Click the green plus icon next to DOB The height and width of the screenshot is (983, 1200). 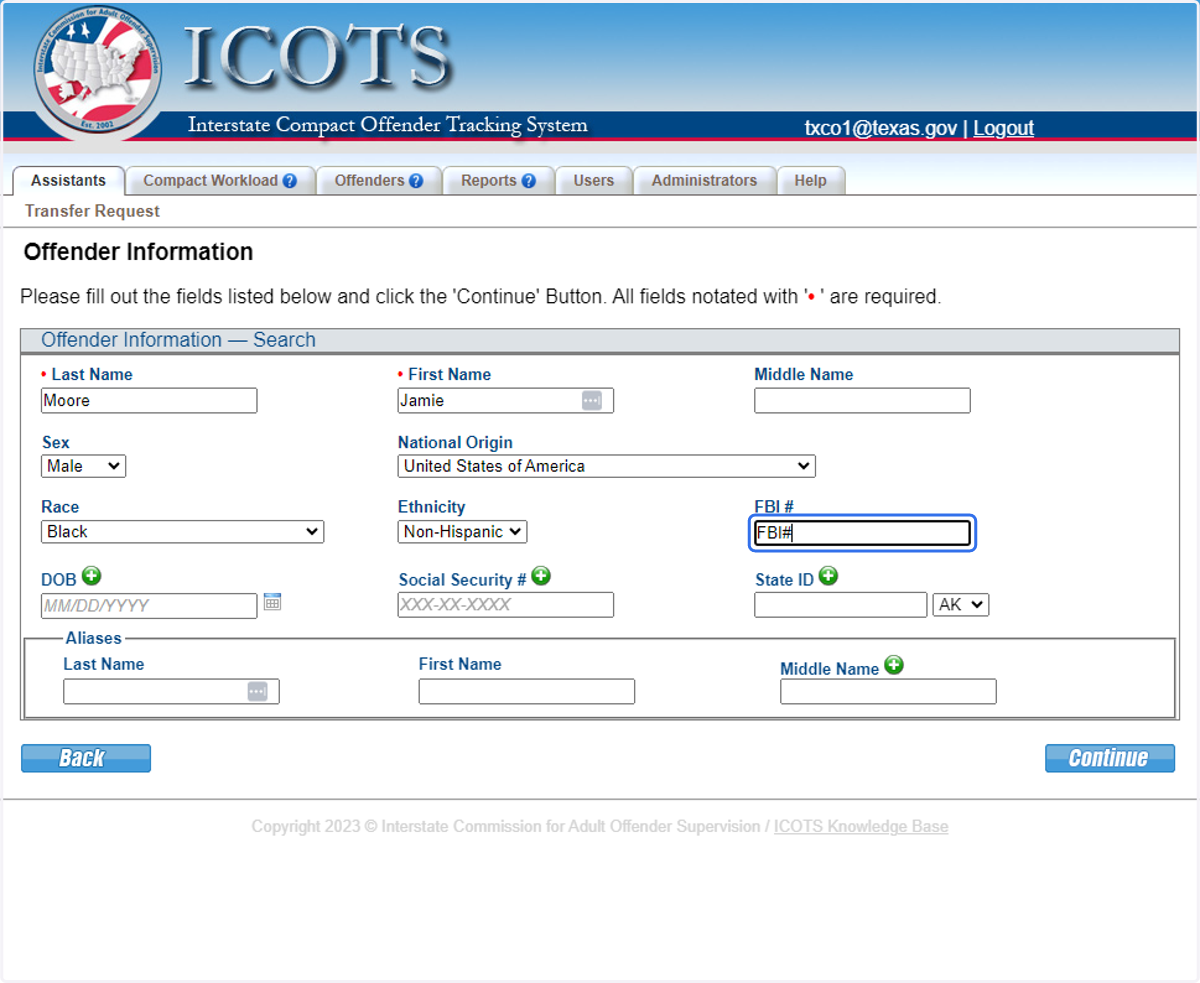pos(92,576)
